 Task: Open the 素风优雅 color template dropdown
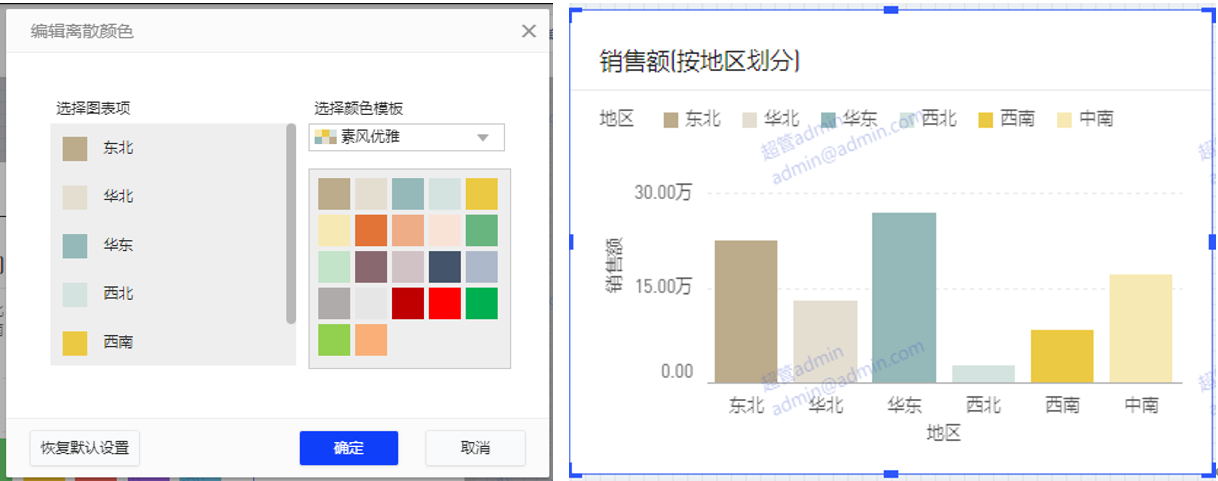click(x=407, y=137)
